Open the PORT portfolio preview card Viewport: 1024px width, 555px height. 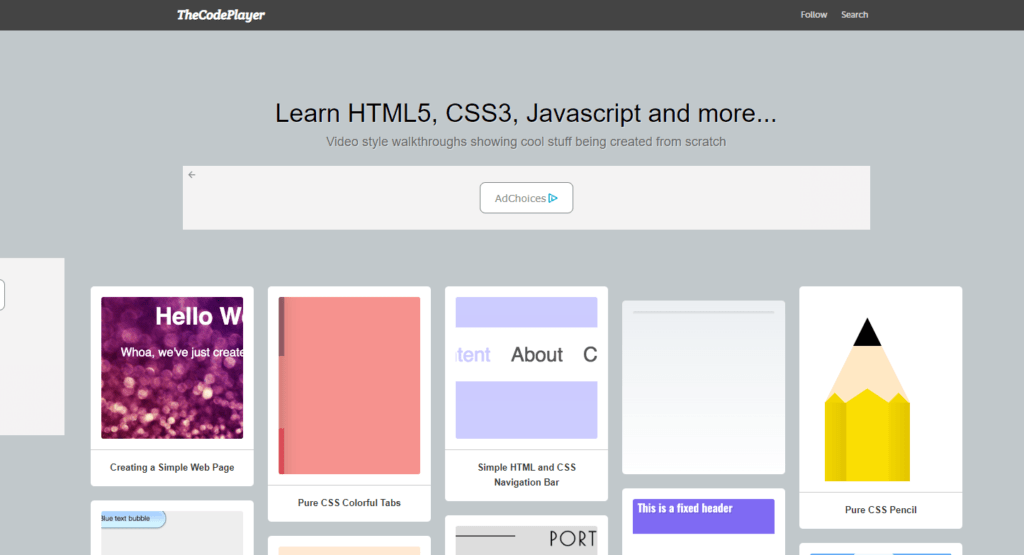526,540
